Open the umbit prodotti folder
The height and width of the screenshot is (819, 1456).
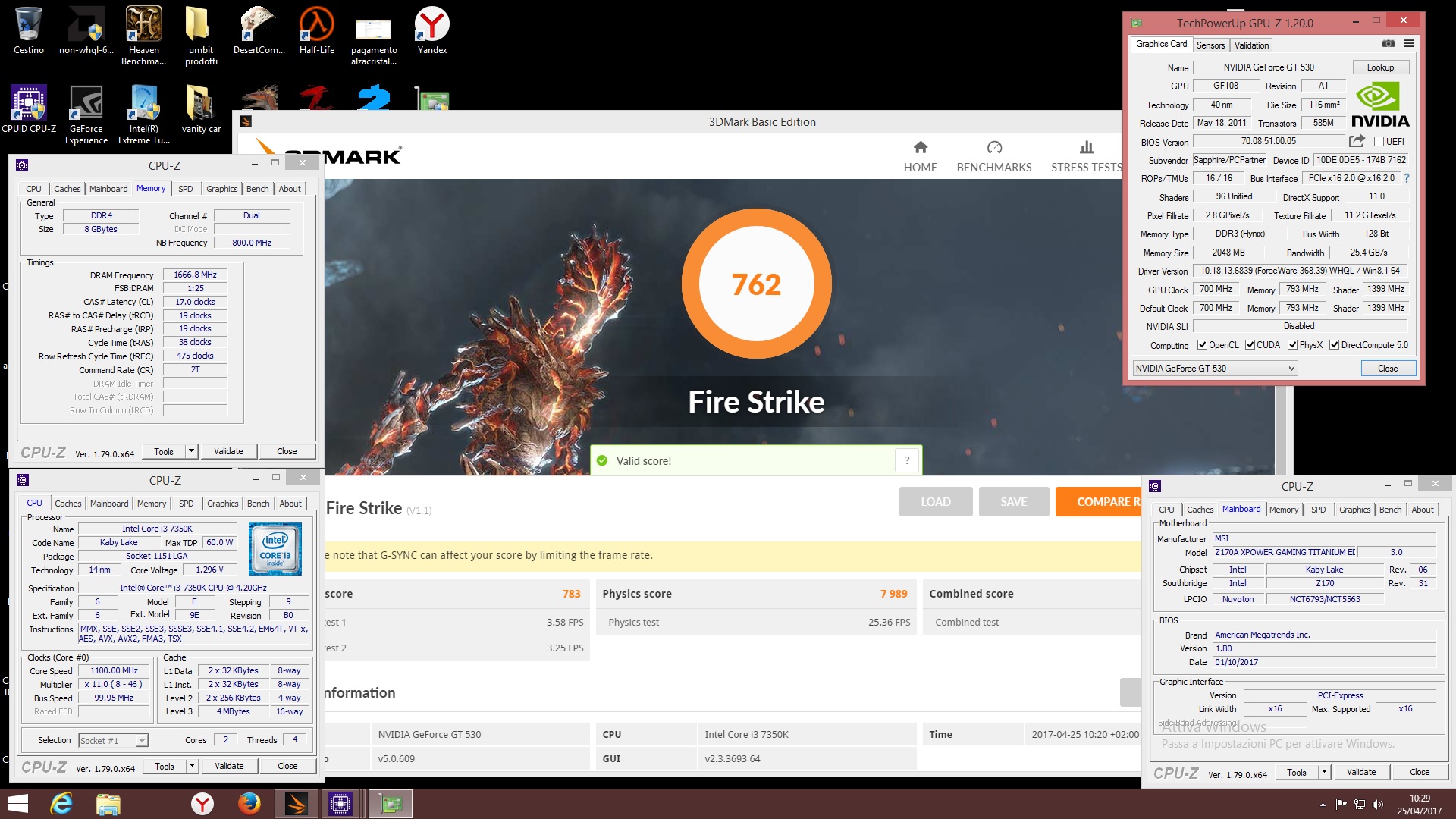click(201, 35)
